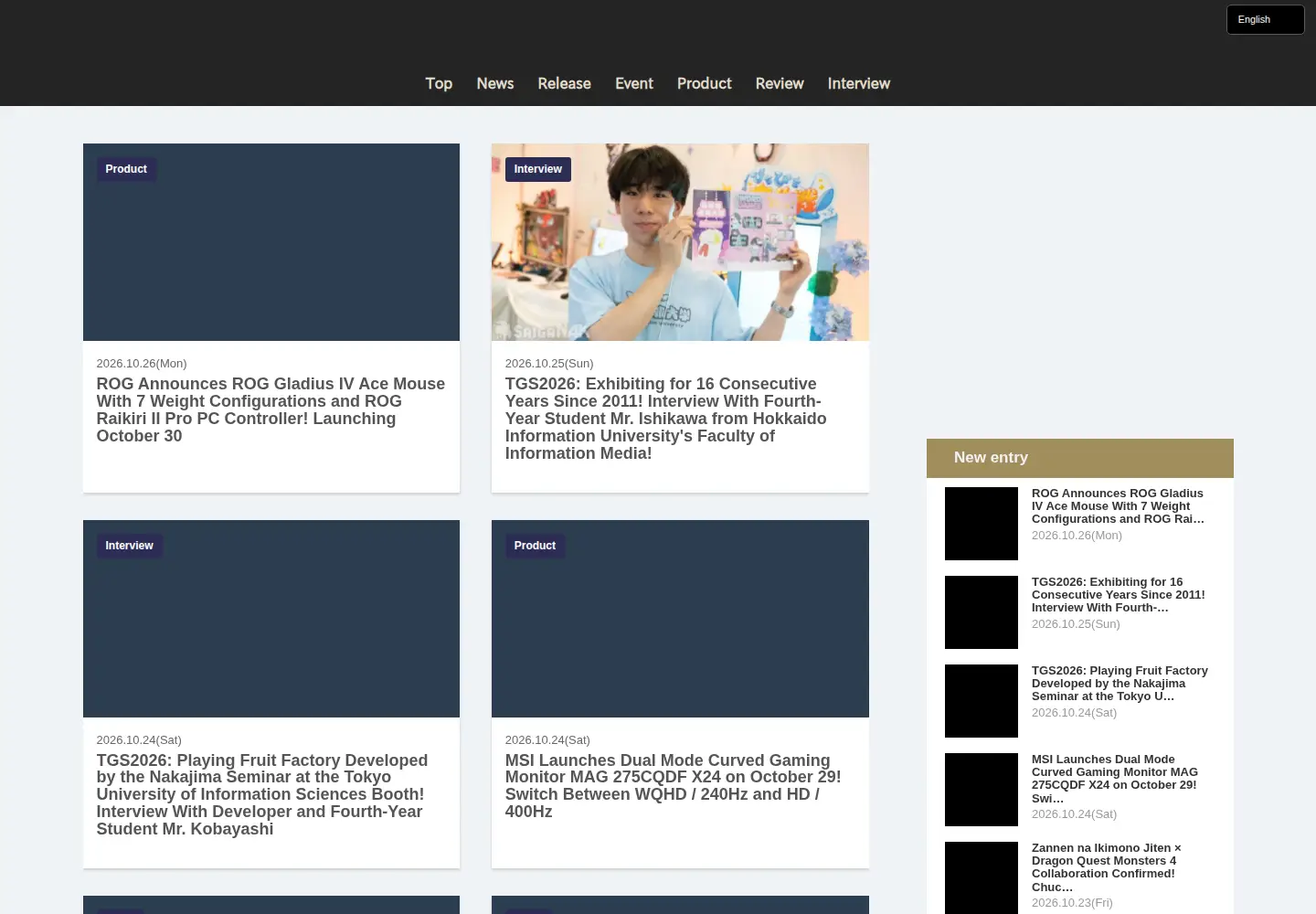Click the Fruit Factory card's blank cover image
Screen dimensions: 1316x914
(x=271, y=619)
